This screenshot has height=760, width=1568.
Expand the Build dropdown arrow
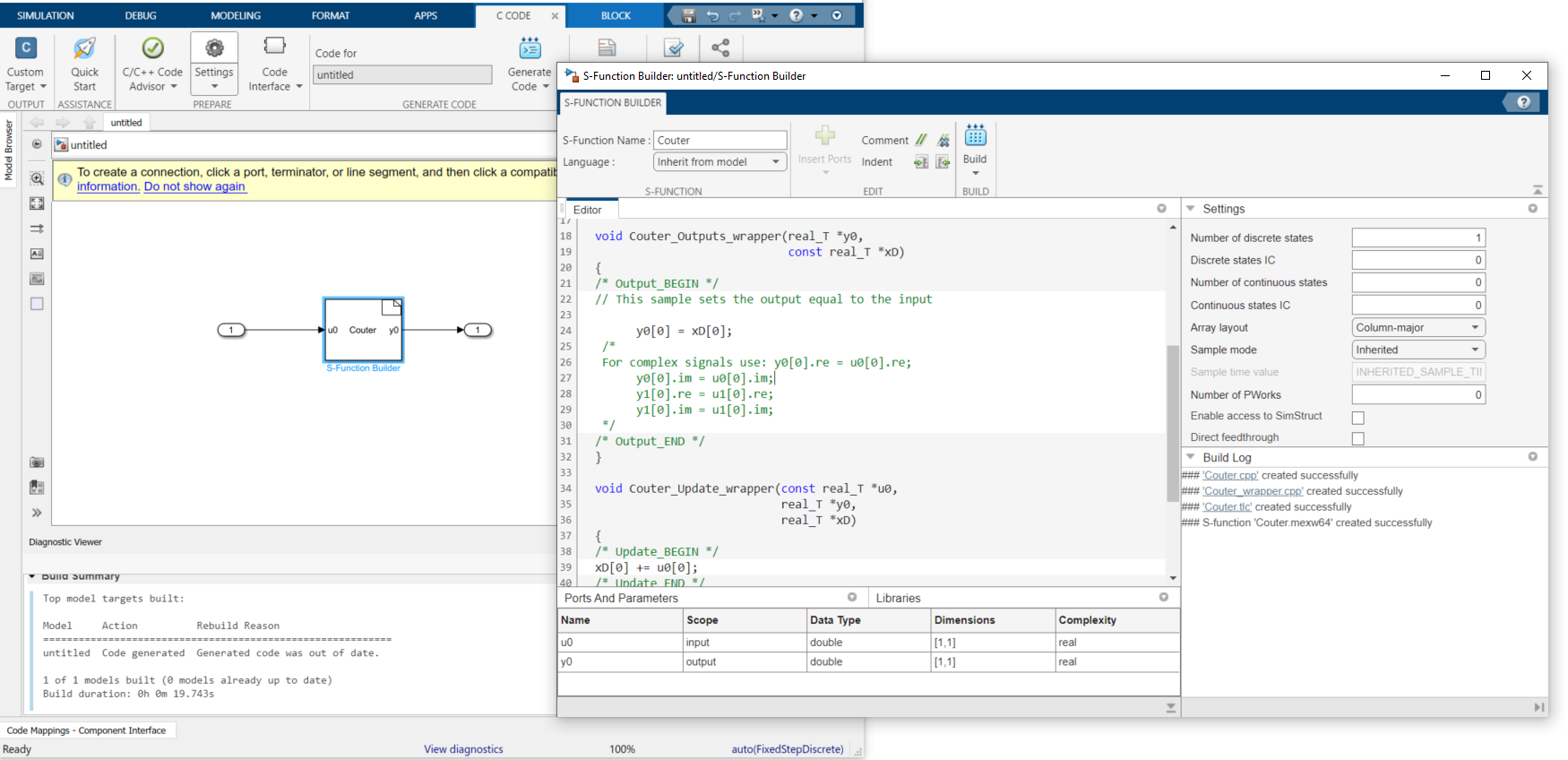pyautogui.click(x=975, y=173)
